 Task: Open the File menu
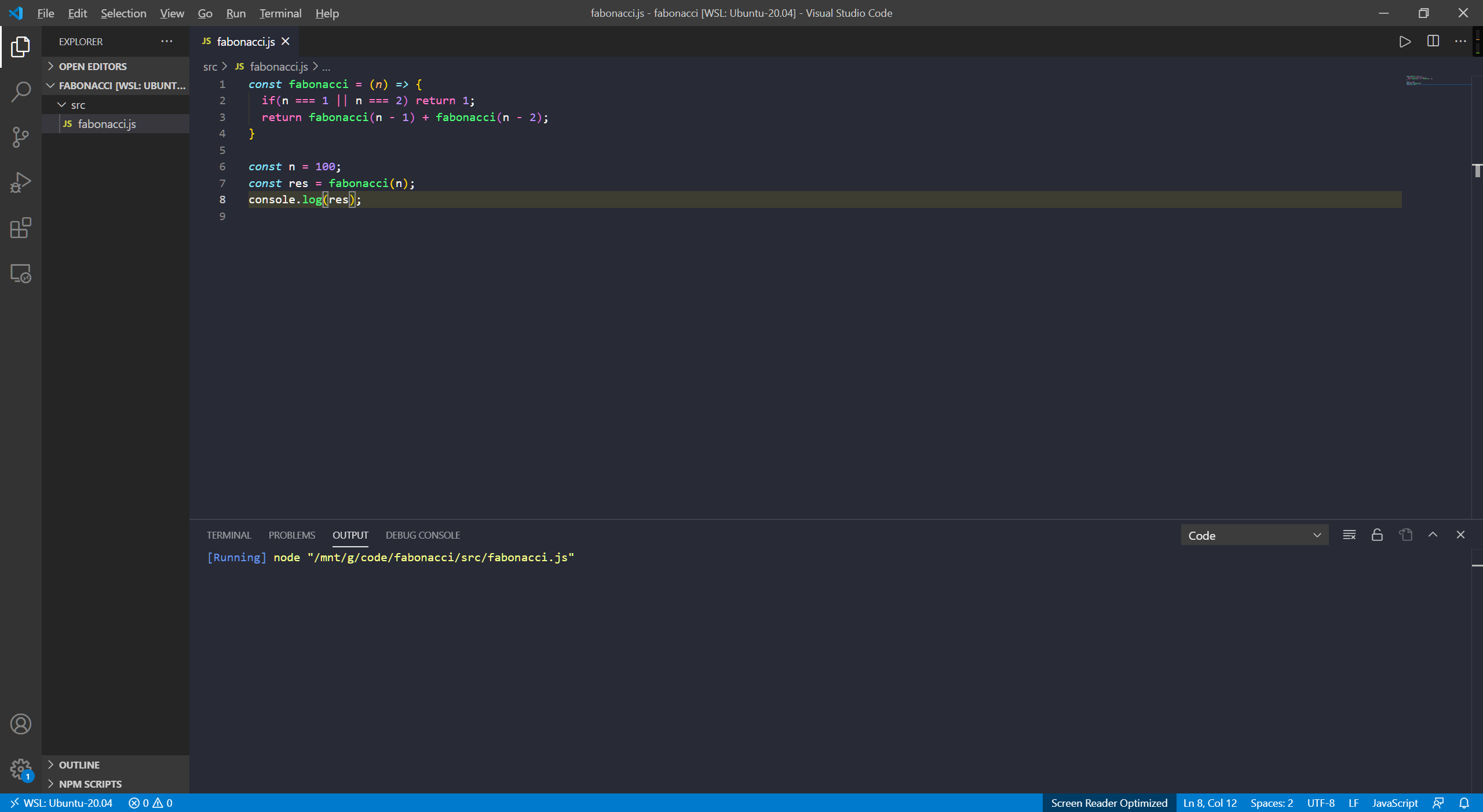tap(46, 13)
